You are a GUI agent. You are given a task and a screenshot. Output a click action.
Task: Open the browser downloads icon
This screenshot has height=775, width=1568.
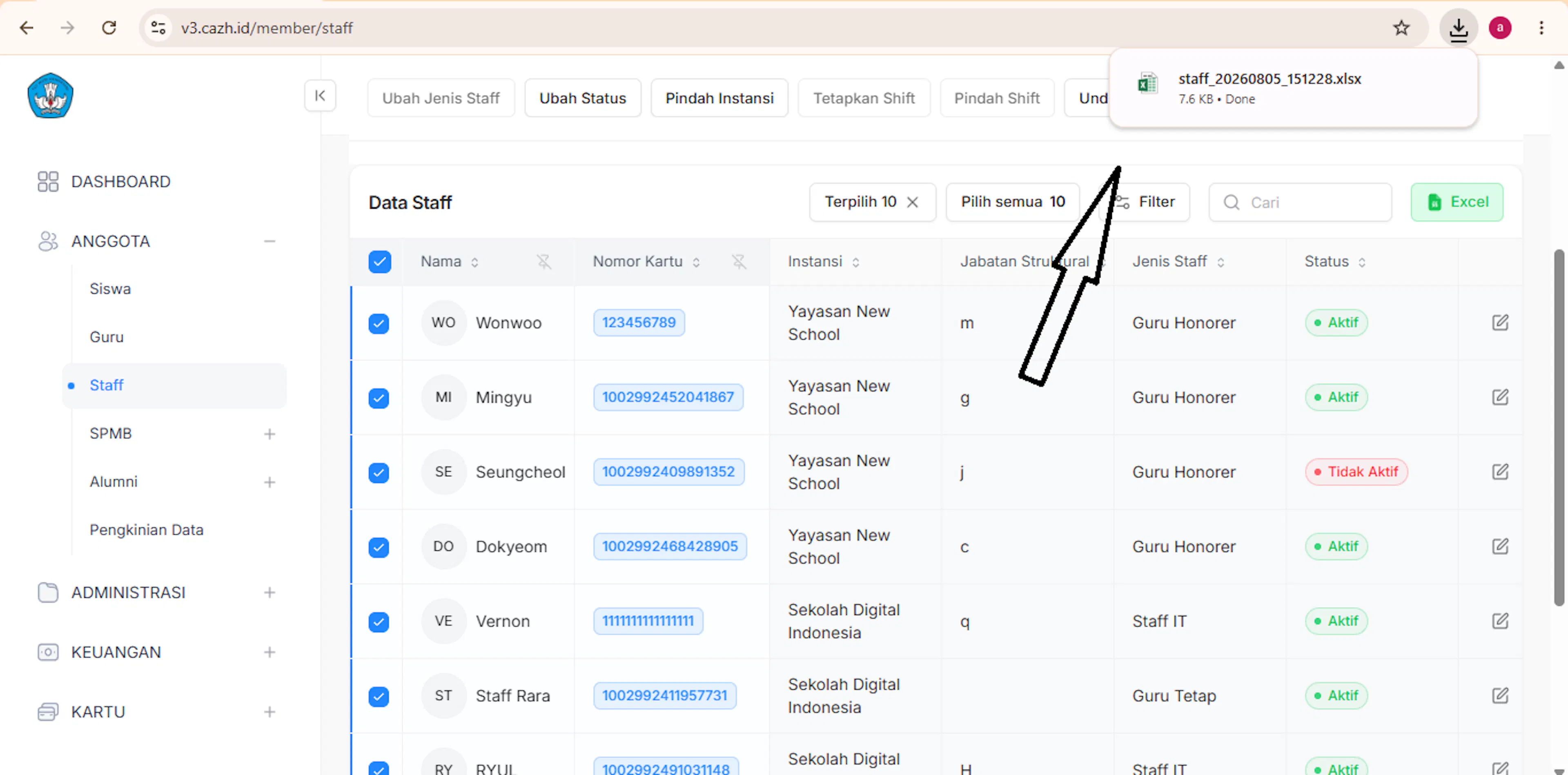coord(1459,28)
